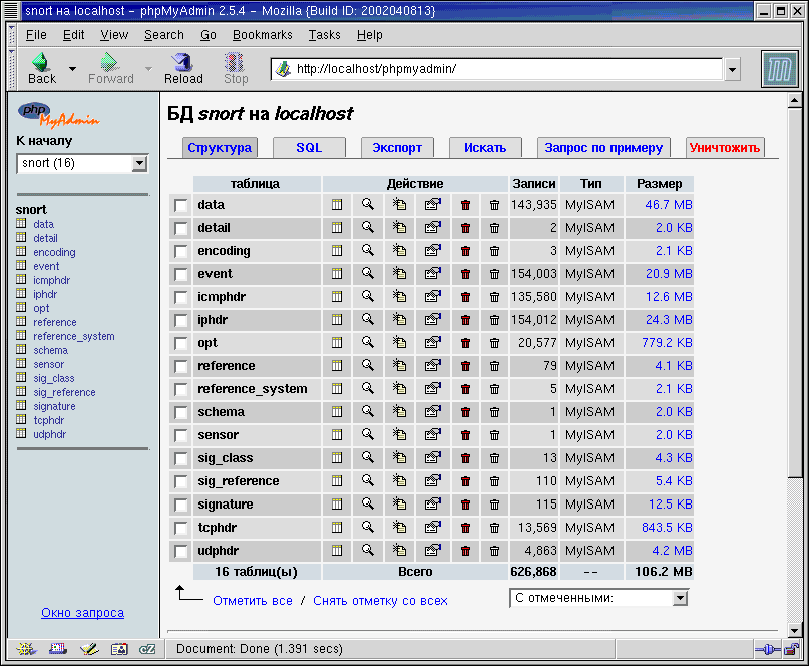The width and height of the screenshot is (809, 666).
Task: Toggle the iphdr table checkbox
Action: pos(181,320)
